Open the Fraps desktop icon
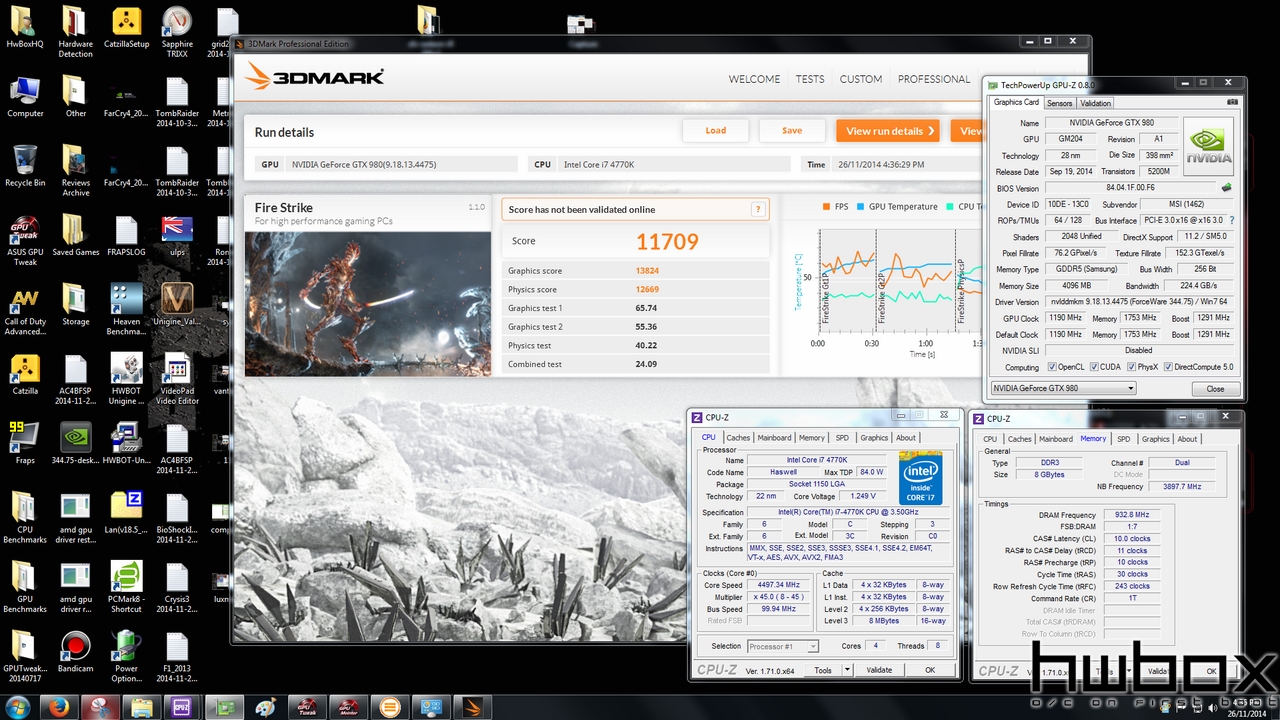This screenshot has width=1280, height=720. 25,443
